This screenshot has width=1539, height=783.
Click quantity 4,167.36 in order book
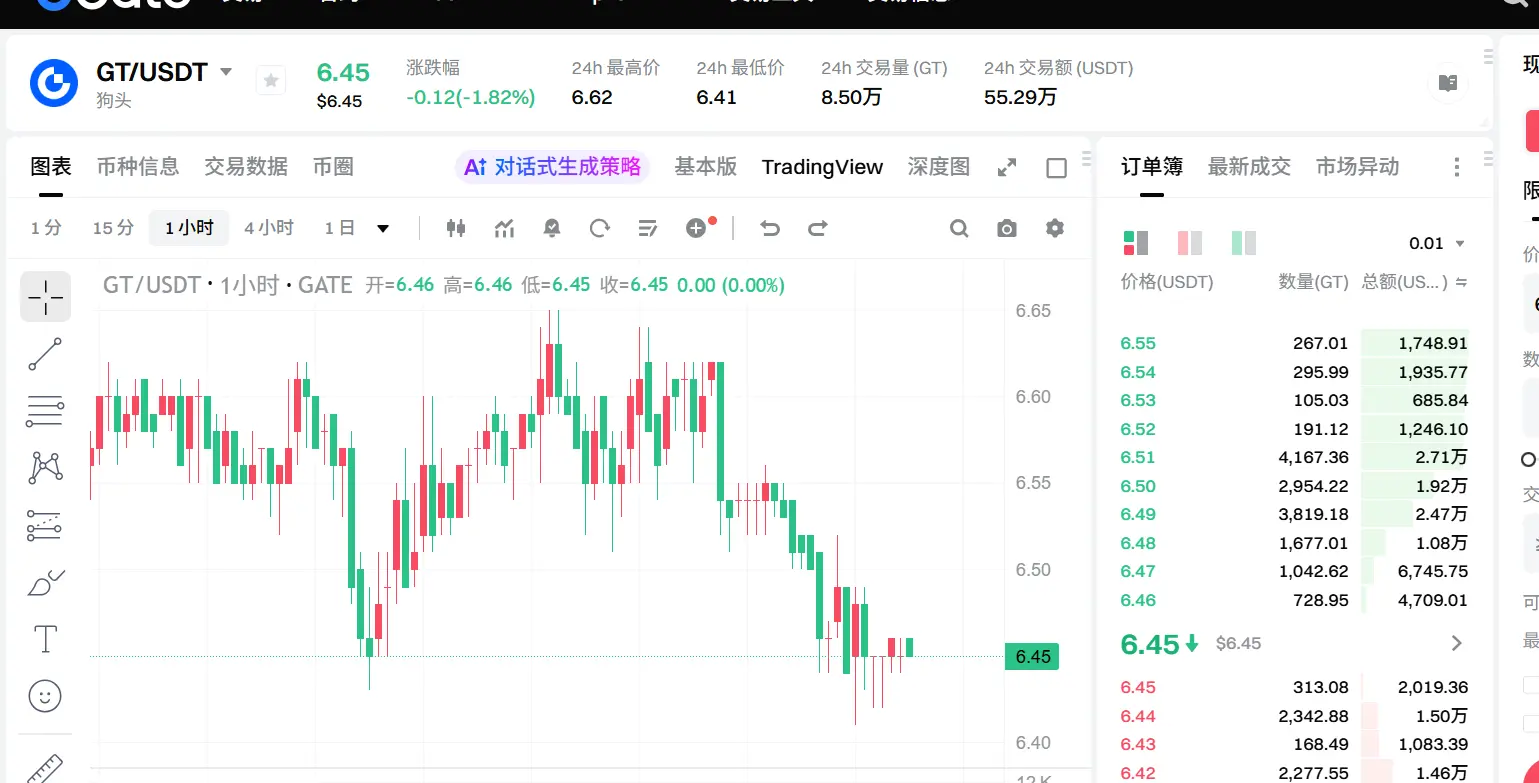point(1313,457)
